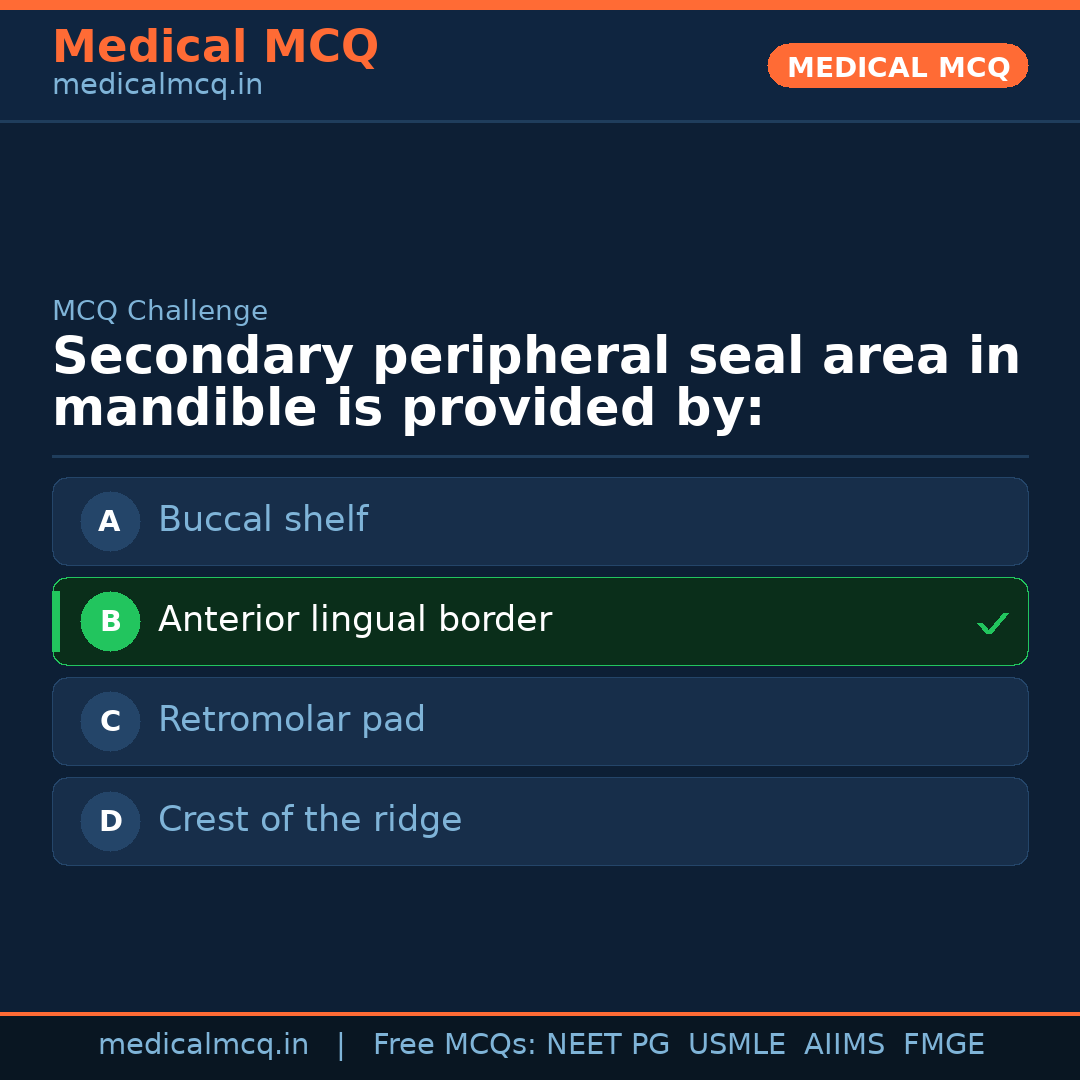1080x1080 pixels.
Task: Choose Retromolar pad as the answer
Action: click(x=540, y=721)
